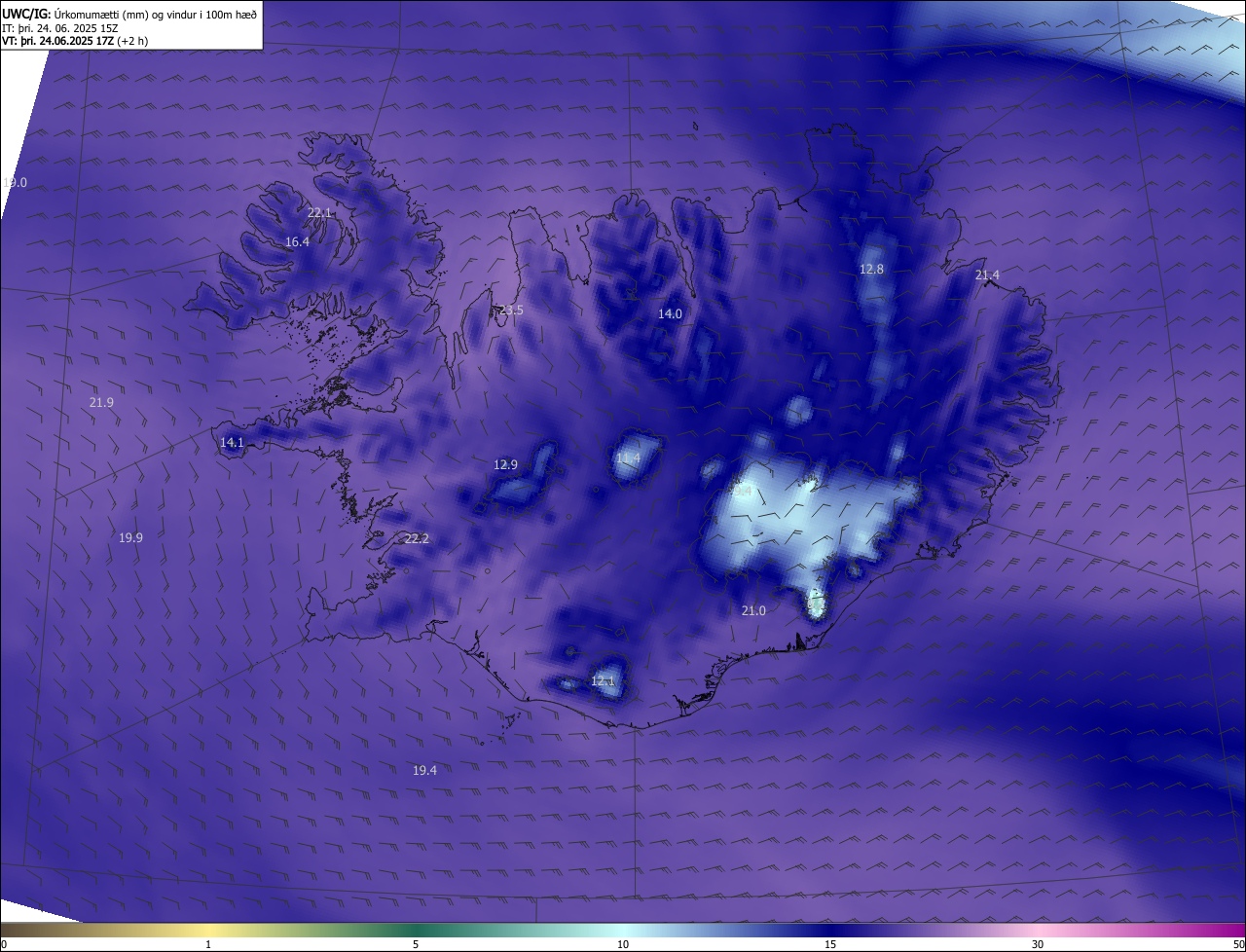Click the 19.9 value over the sea
This screenshot has width=1246, height=952.
pos(130,537)
